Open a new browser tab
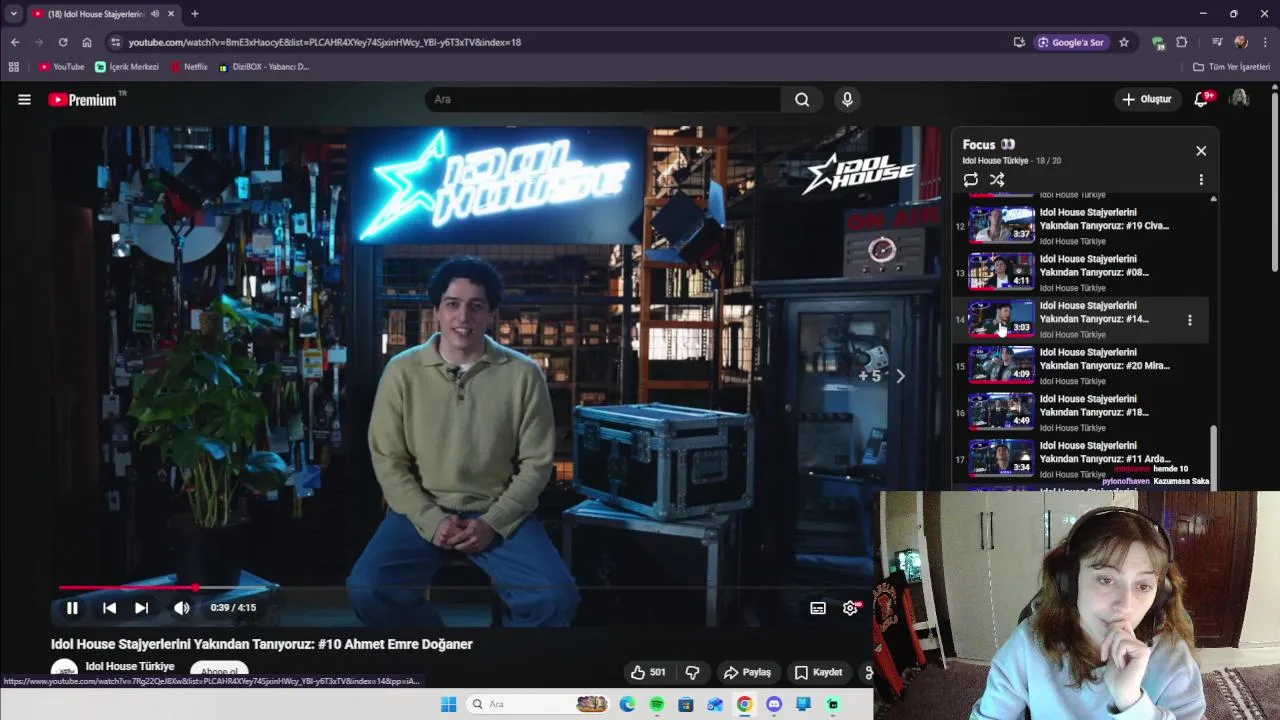 coord(195,14)
